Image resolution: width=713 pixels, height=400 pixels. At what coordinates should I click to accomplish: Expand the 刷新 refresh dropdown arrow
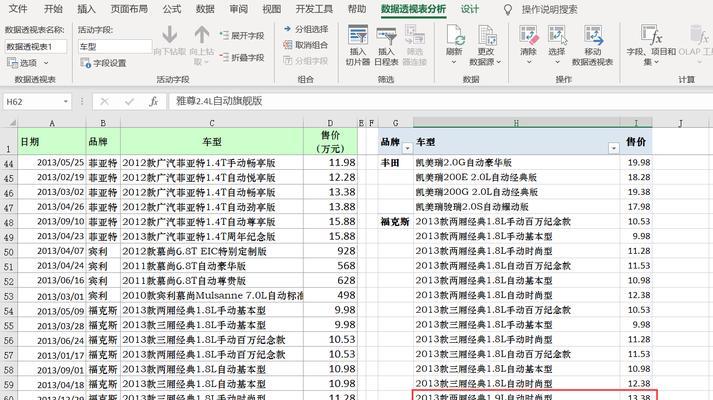click(454, 62)
